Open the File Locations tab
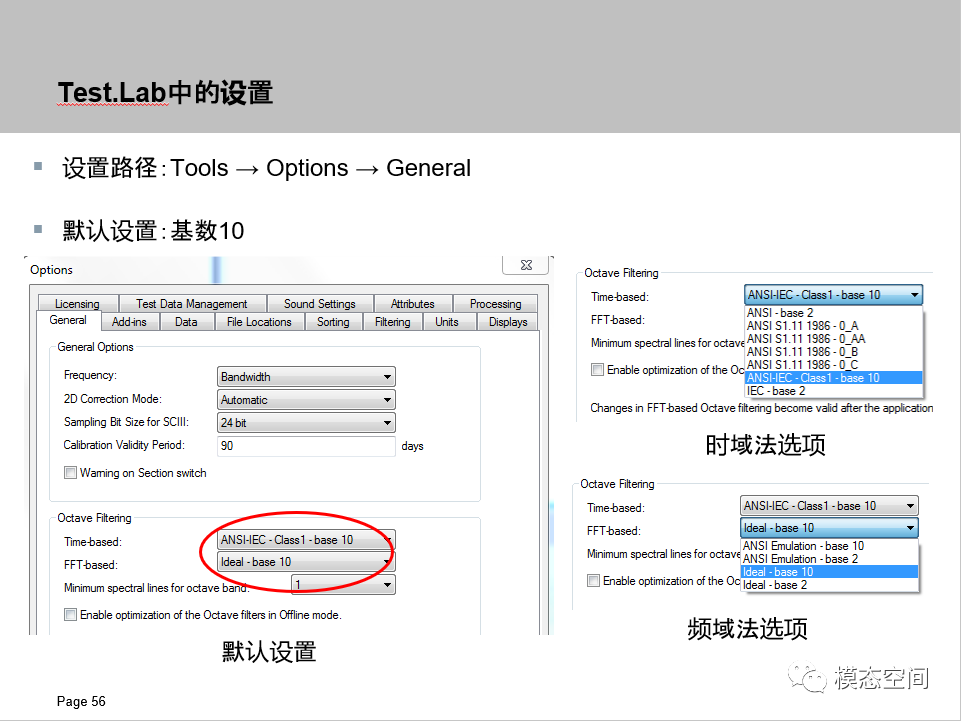The height and width of the screenshot is (721, 961). [x=259, y=322]
